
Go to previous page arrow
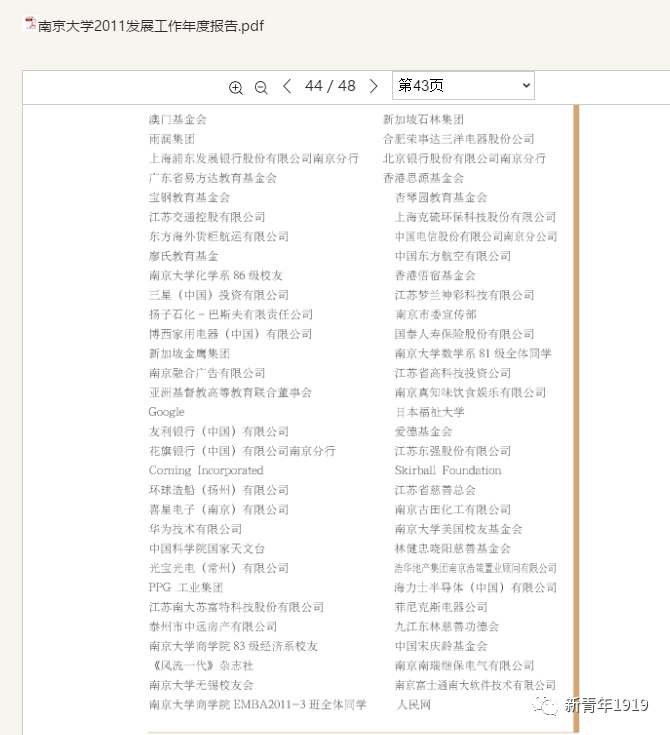287,86
